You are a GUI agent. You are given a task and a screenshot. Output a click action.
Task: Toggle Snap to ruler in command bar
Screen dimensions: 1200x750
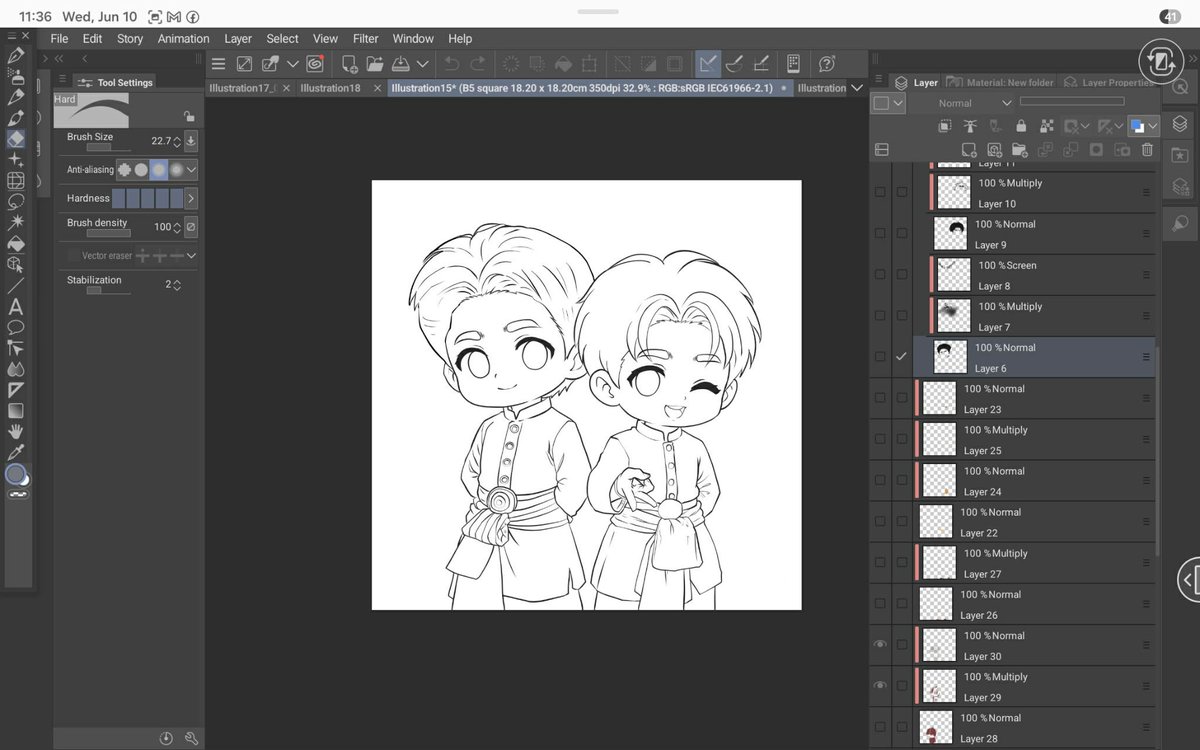tap(708, 64)
